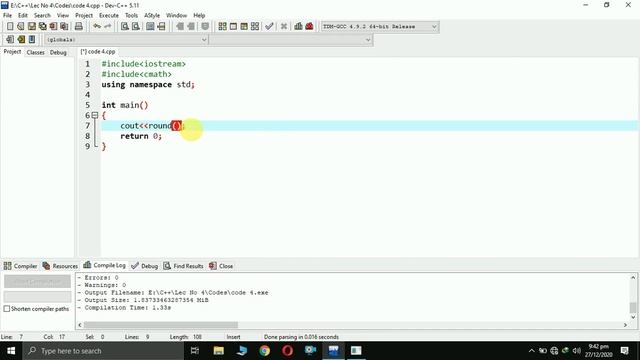Screen dimensions: 640x360
Task: Open the Search menu
Action: [42, 16]
